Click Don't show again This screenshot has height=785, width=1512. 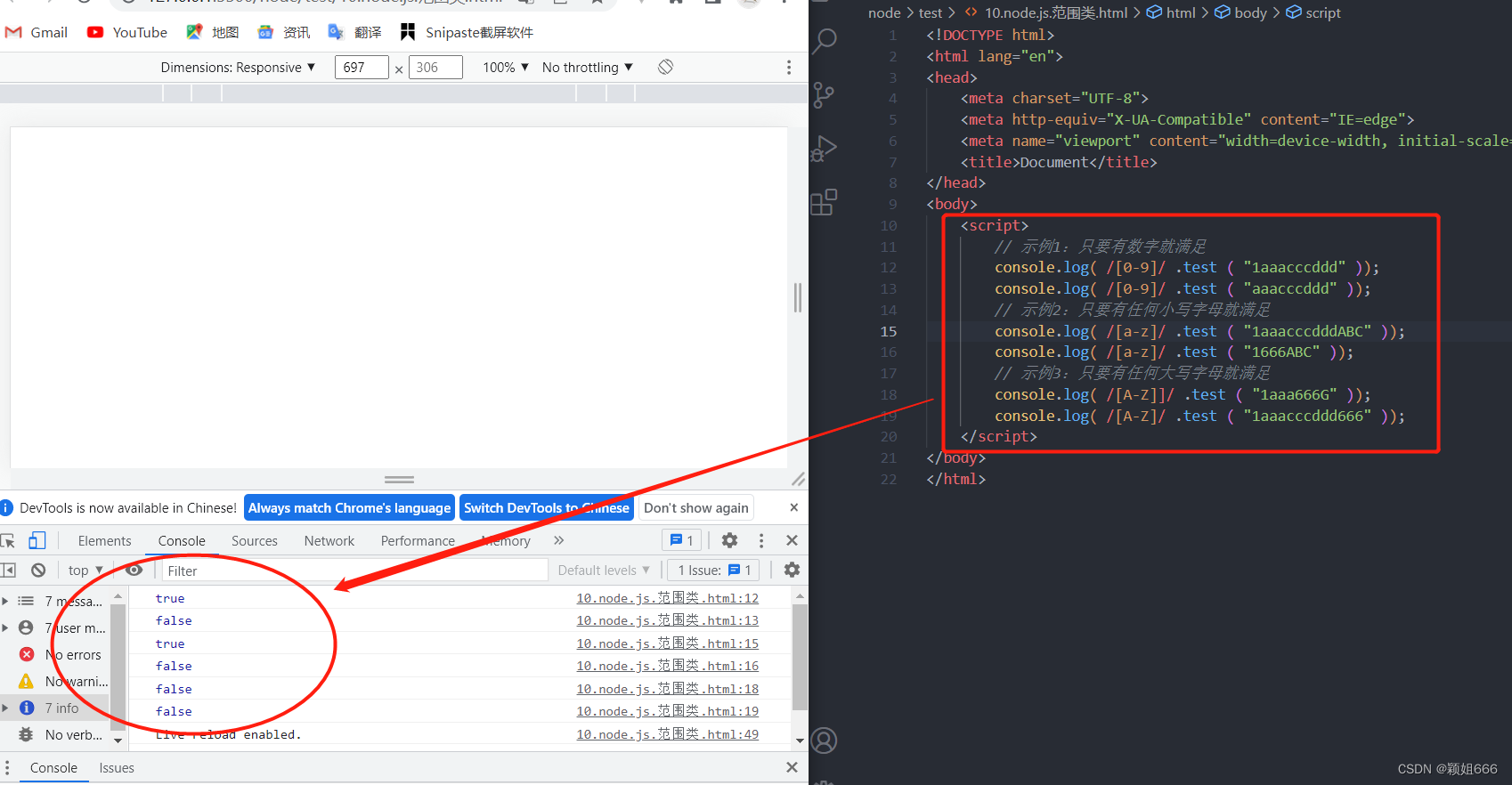(696, 507)
